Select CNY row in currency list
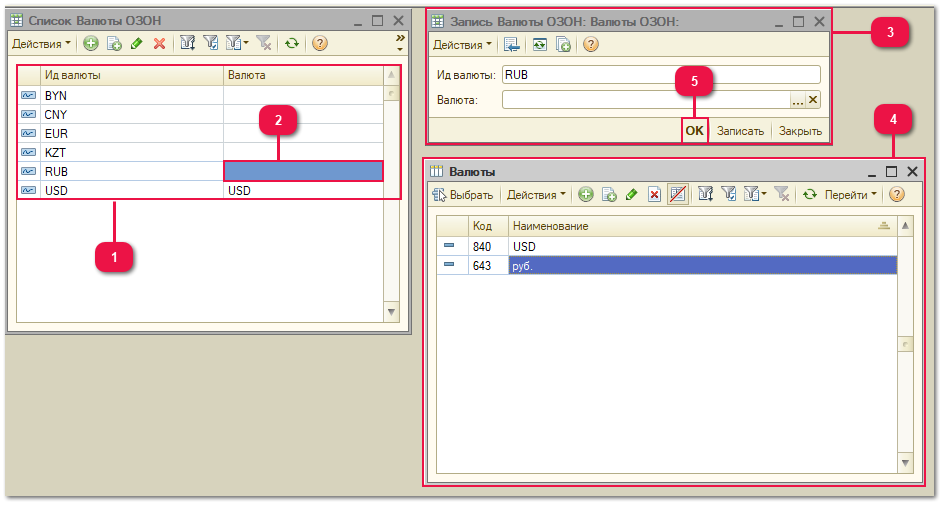 click(200, 114)
